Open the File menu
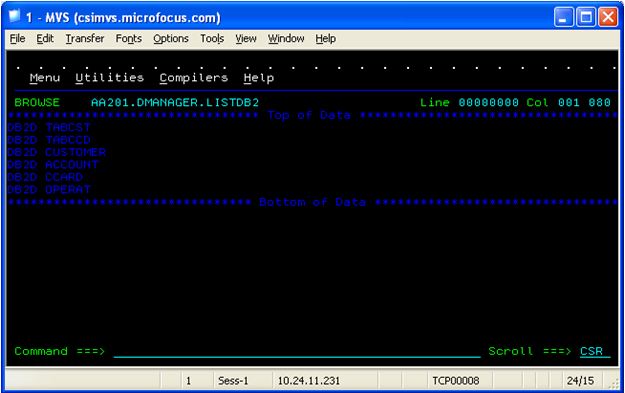 click(18, 39)
